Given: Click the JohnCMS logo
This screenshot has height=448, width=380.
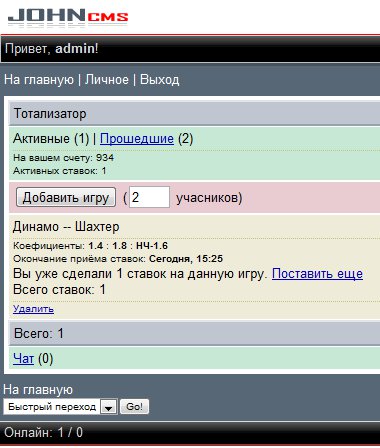Looking at the screenshot, I should tap(68, 18).
